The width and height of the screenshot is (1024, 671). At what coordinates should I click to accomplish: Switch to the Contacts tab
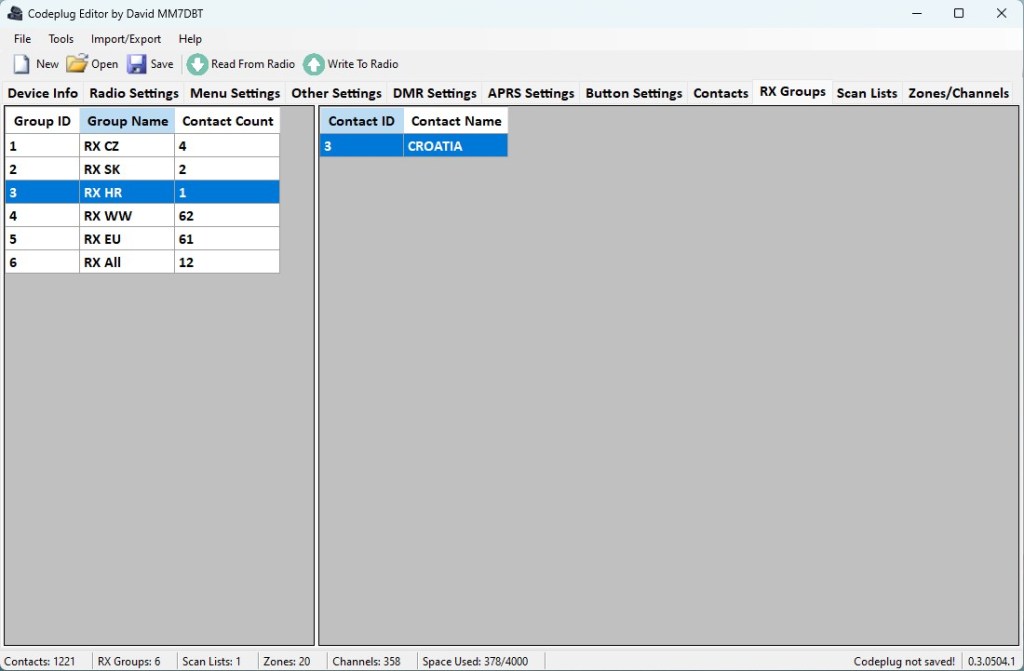[720, 93]
